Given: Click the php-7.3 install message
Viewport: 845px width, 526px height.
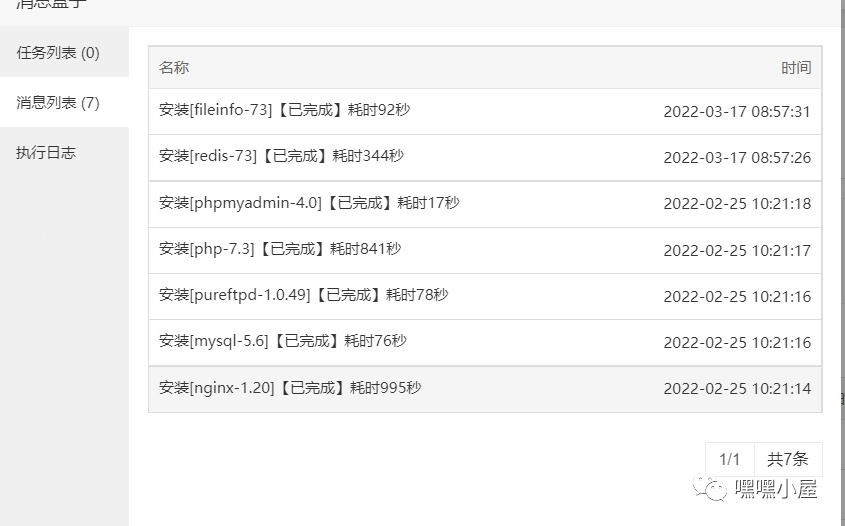Looking at the screenshot, I should tap(485, 250).
